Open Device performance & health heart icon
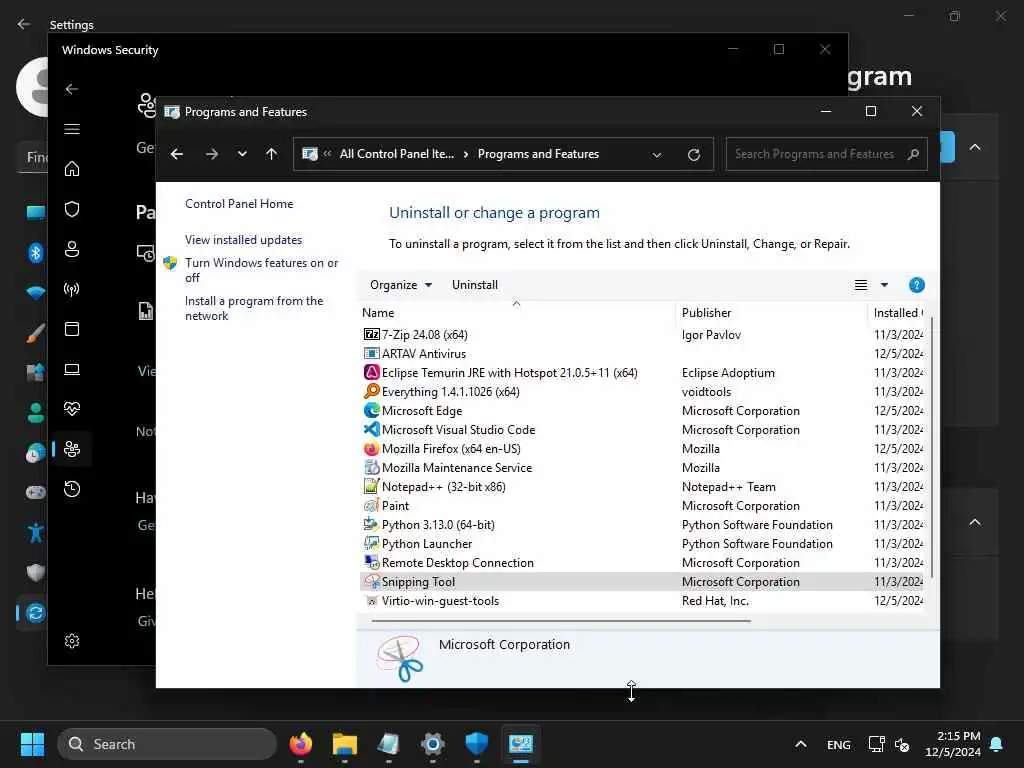 click(x=72, y=409)
